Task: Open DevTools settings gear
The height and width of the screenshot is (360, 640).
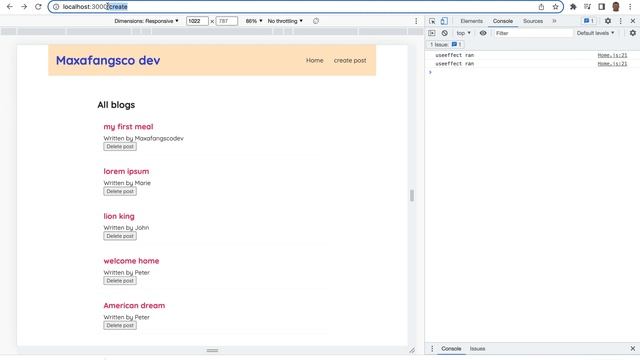Action: click(x=608, y=21)
